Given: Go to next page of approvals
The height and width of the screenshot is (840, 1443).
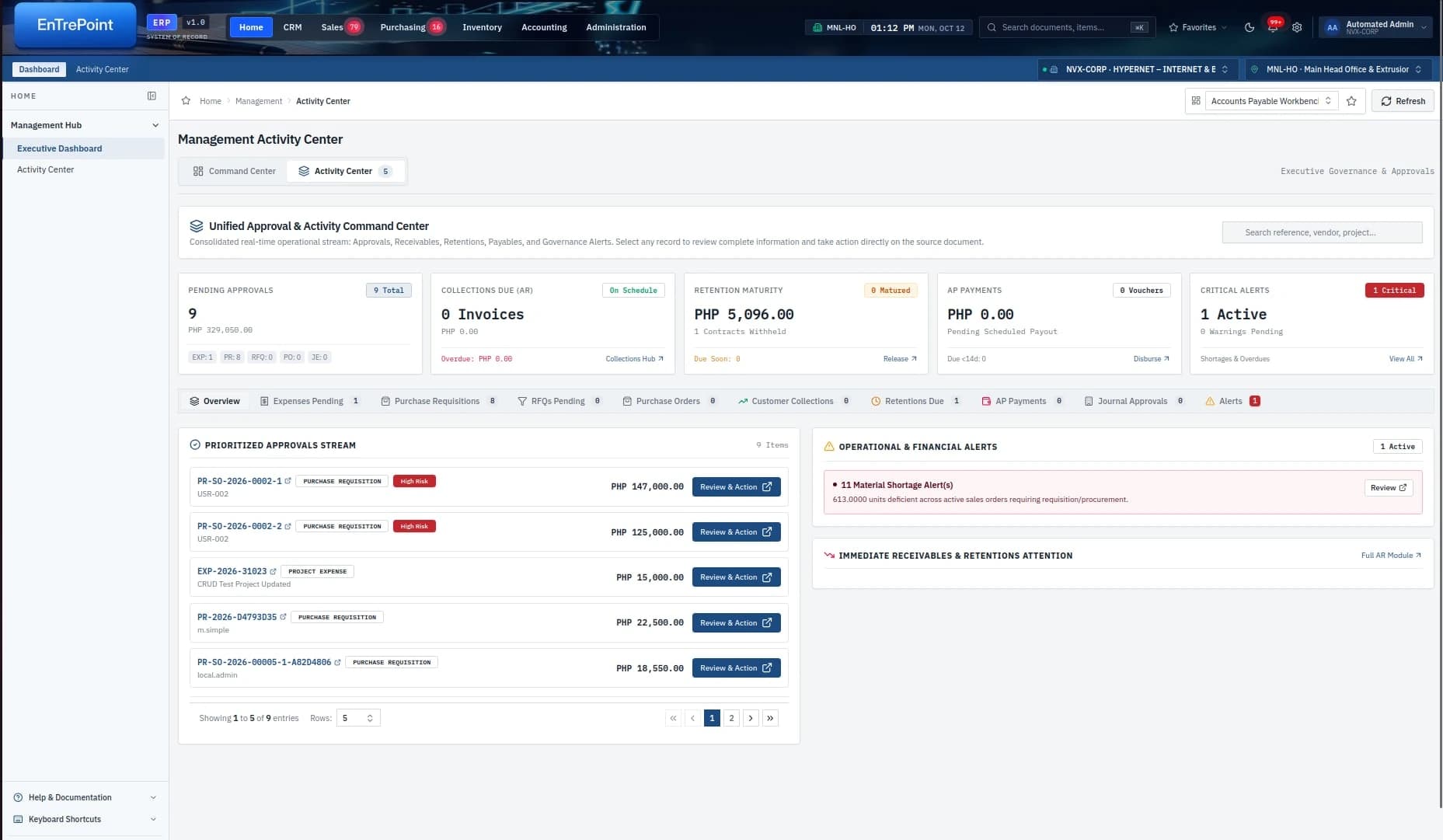Looking at the screenshot, I should 751,718.
